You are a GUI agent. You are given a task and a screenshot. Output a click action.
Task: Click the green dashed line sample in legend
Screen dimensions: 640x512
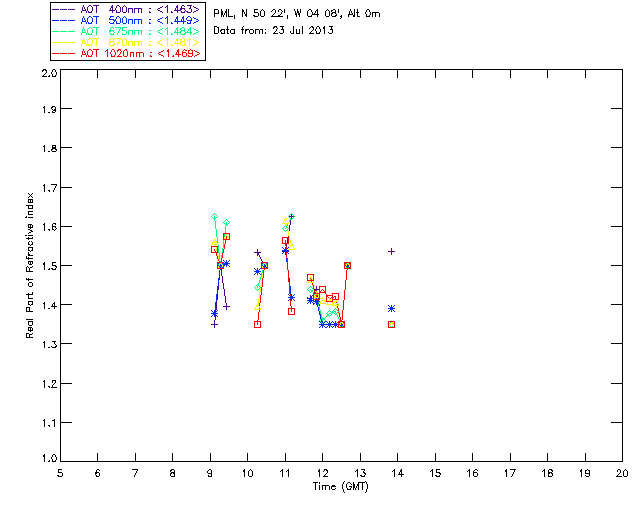pyautogui.click(x=64, y=31)
